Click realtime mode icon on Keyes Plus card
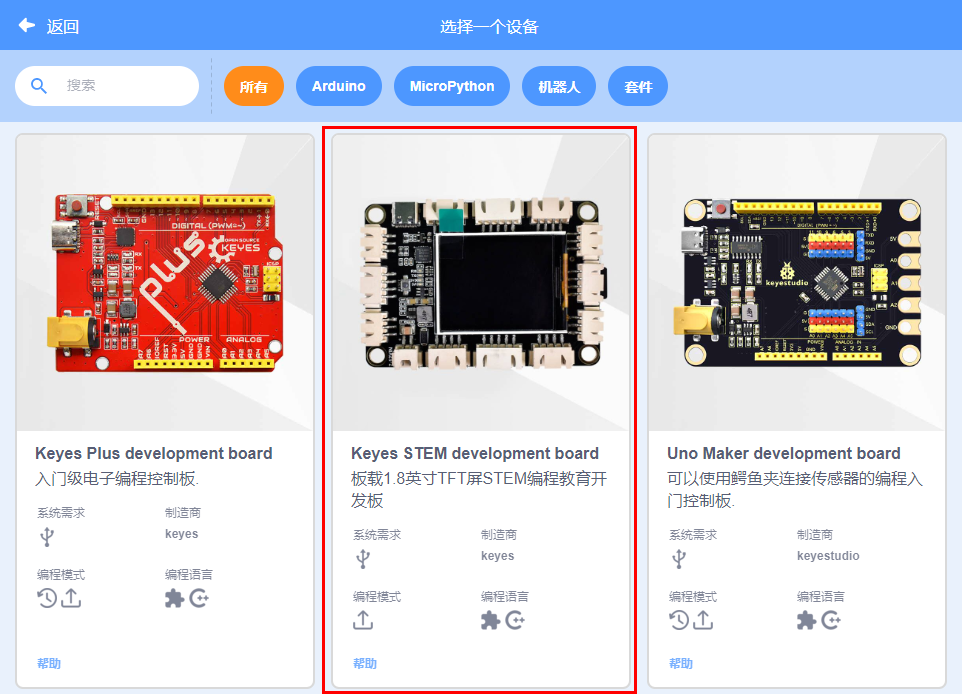 47,598
